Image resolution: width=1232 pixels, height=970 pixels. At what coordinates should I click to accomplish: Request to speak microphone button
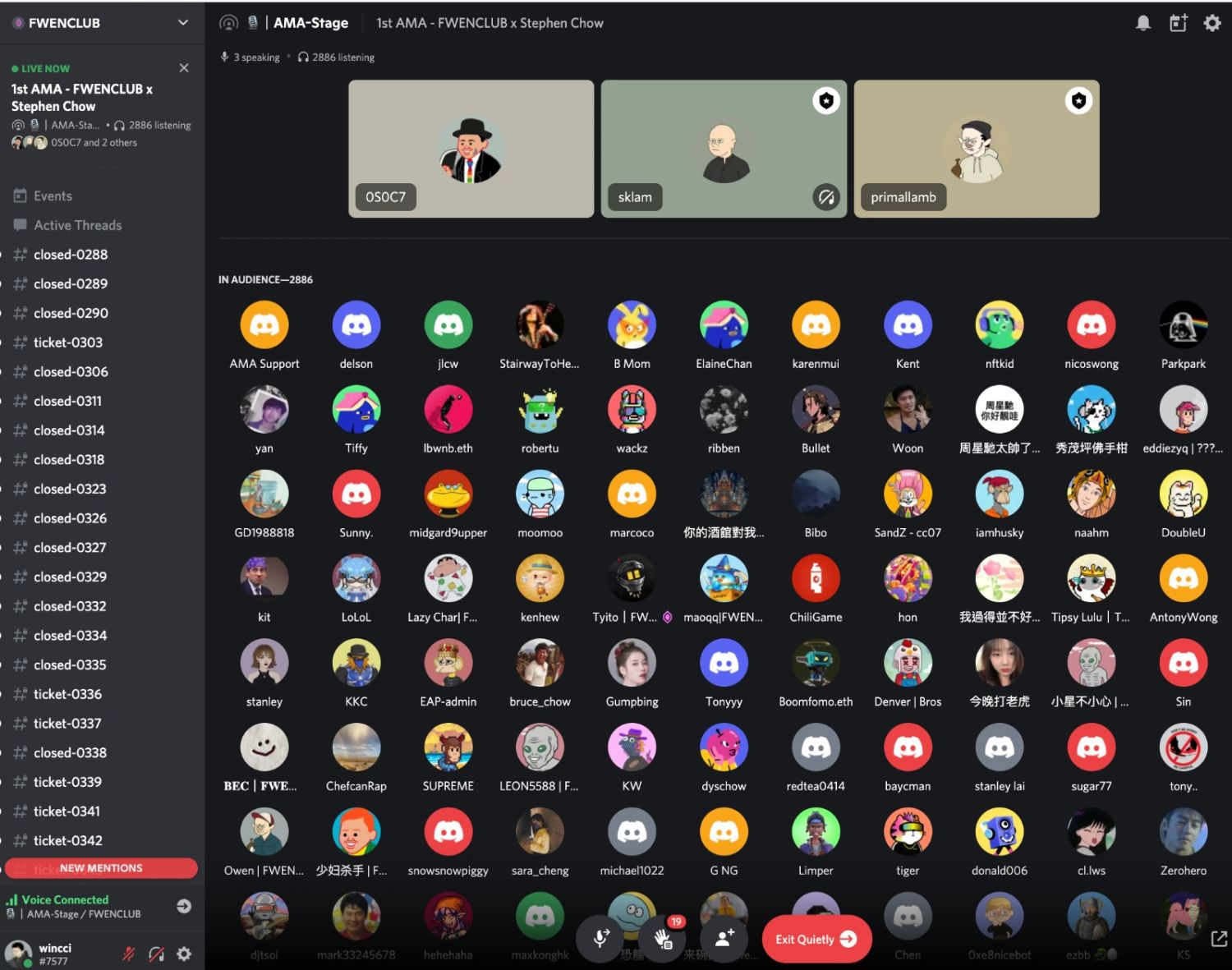pos(602,938)
